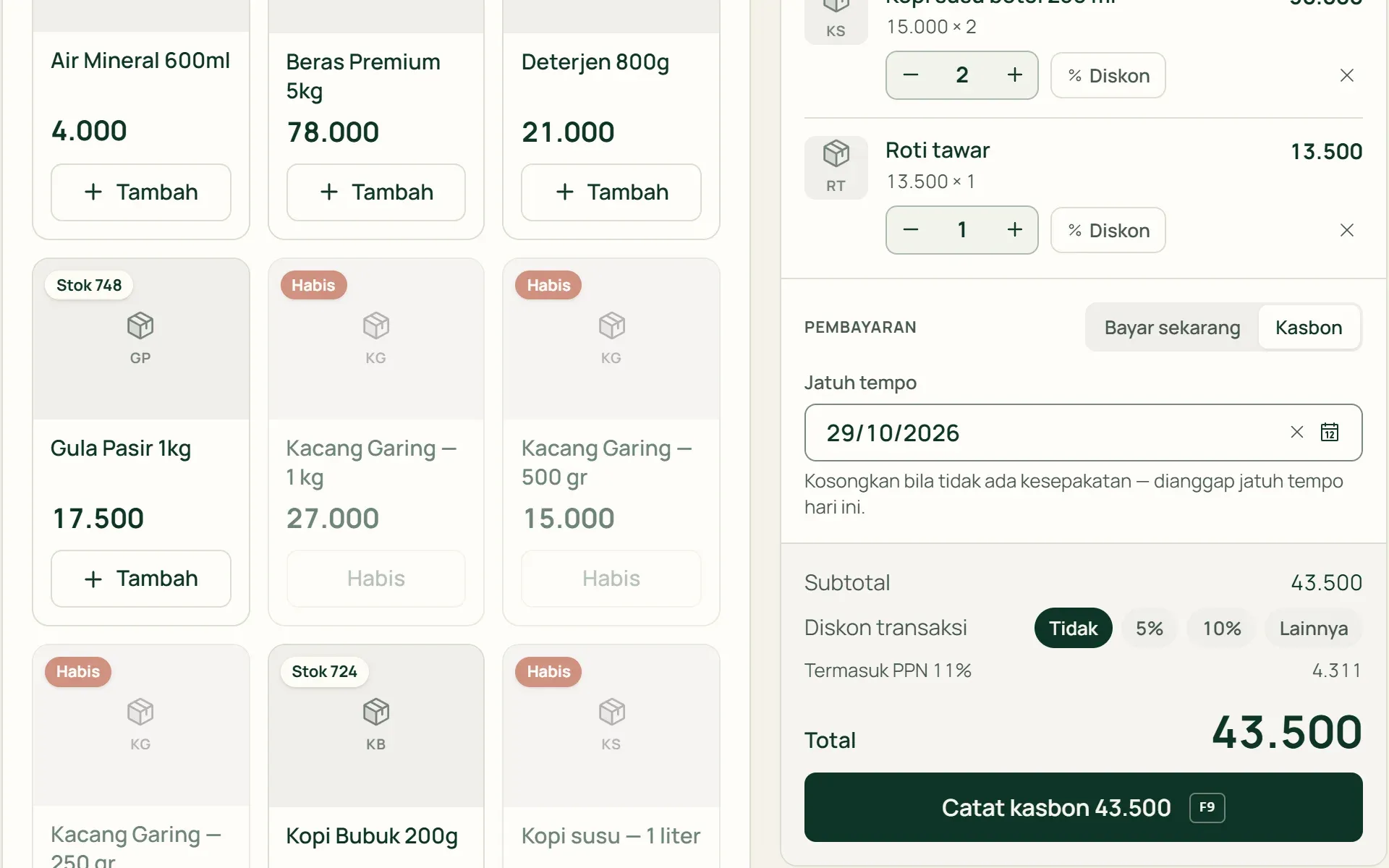The image size is (1389, 868).
Task: Add Air Mineral 600ml to cart
Action: (140, 192)
